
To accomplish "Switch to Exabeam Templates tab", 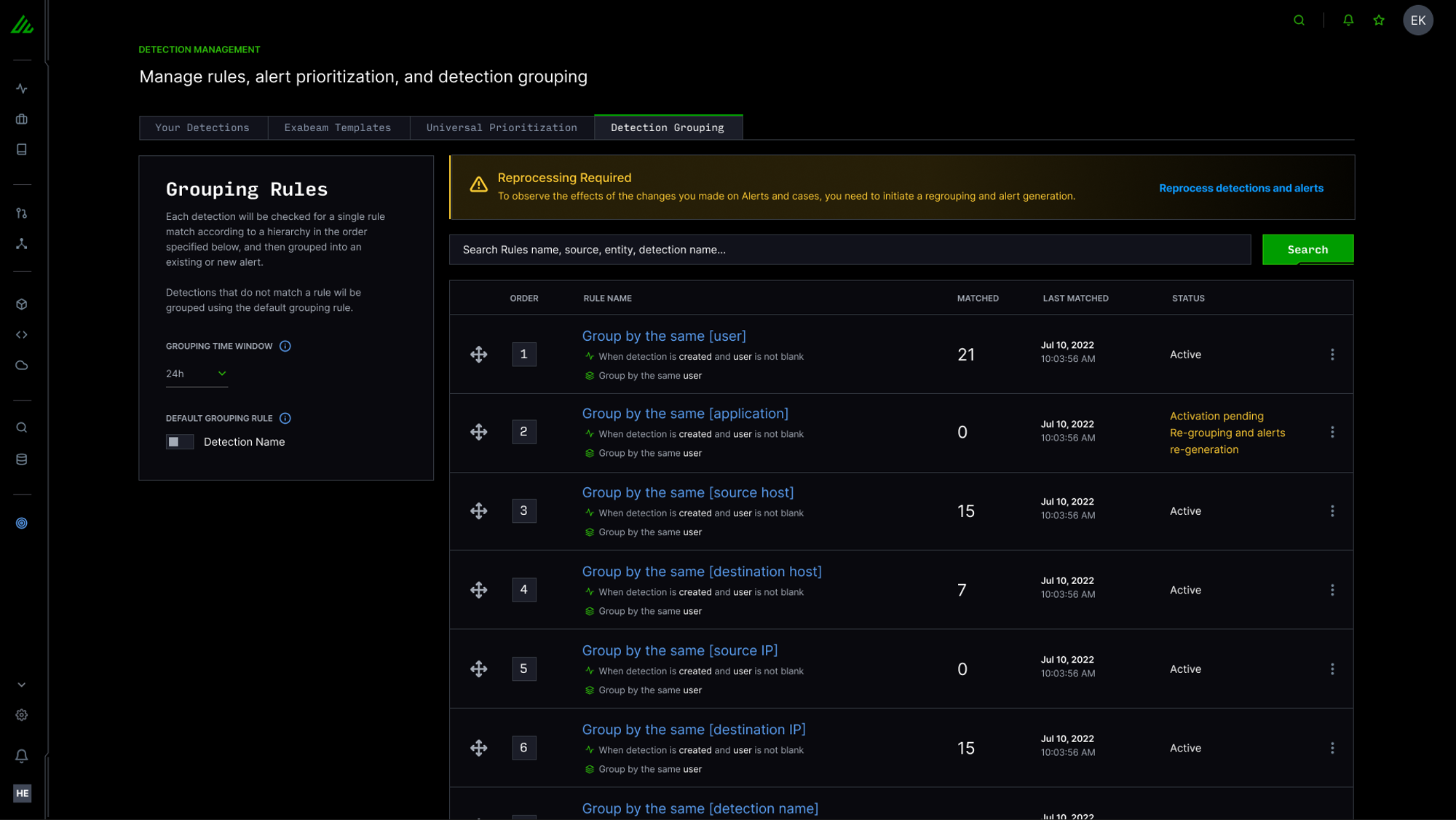I will (338, 127).
